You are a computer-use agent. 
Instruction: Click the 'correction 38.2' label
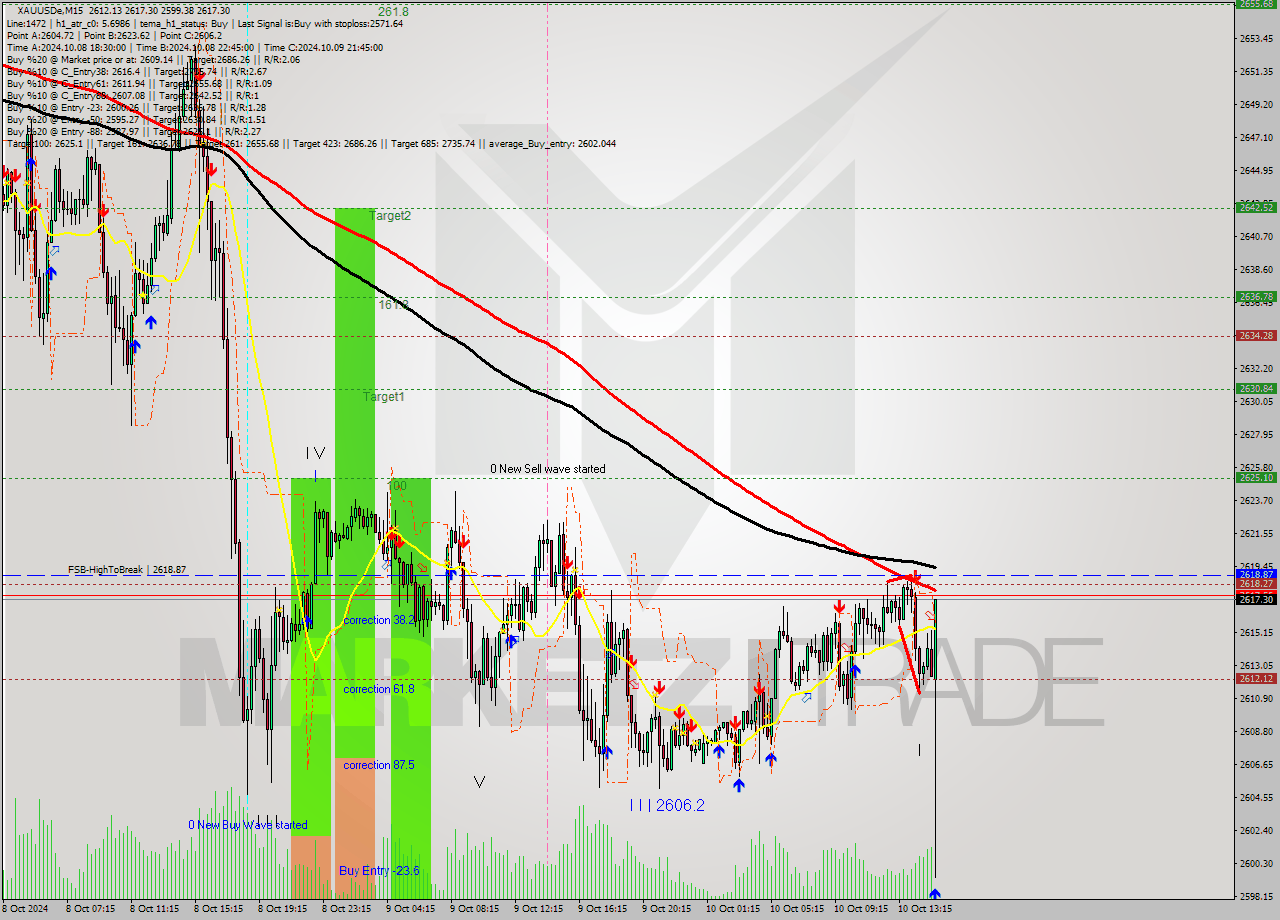click(379, 620)
